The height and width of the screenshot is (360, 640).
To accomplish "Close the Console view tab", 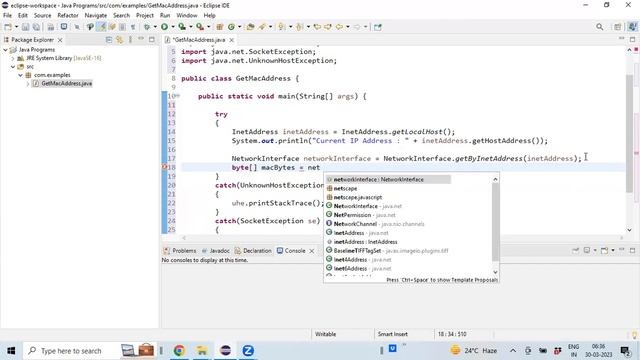I will pos(311,251).
